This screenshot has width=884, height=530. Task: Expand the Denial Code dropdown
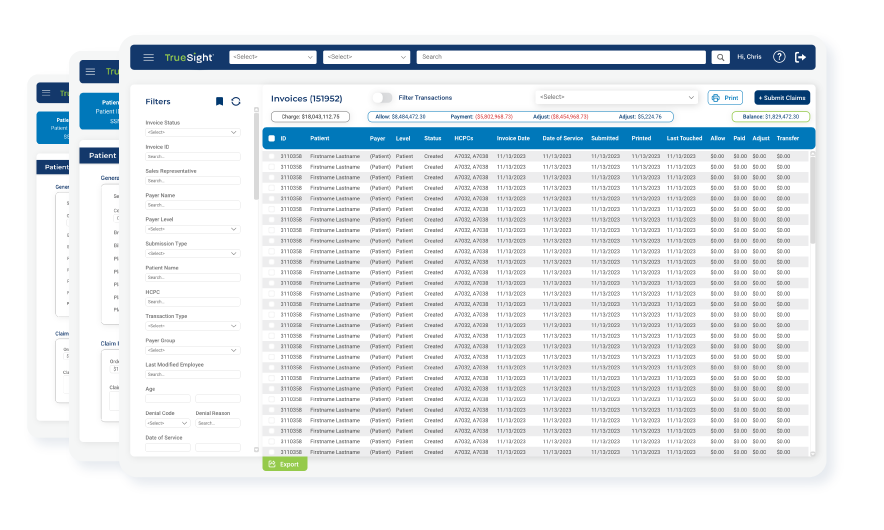(x=167, y=423)
